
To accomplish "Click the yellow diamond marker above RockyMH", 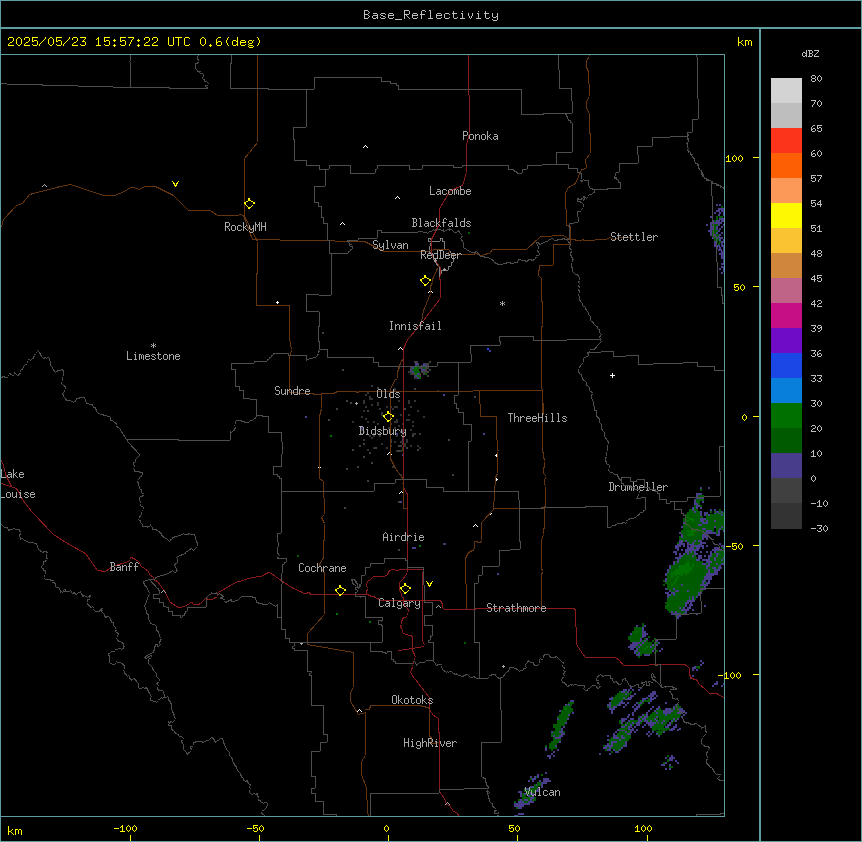I will coord(249,204).
